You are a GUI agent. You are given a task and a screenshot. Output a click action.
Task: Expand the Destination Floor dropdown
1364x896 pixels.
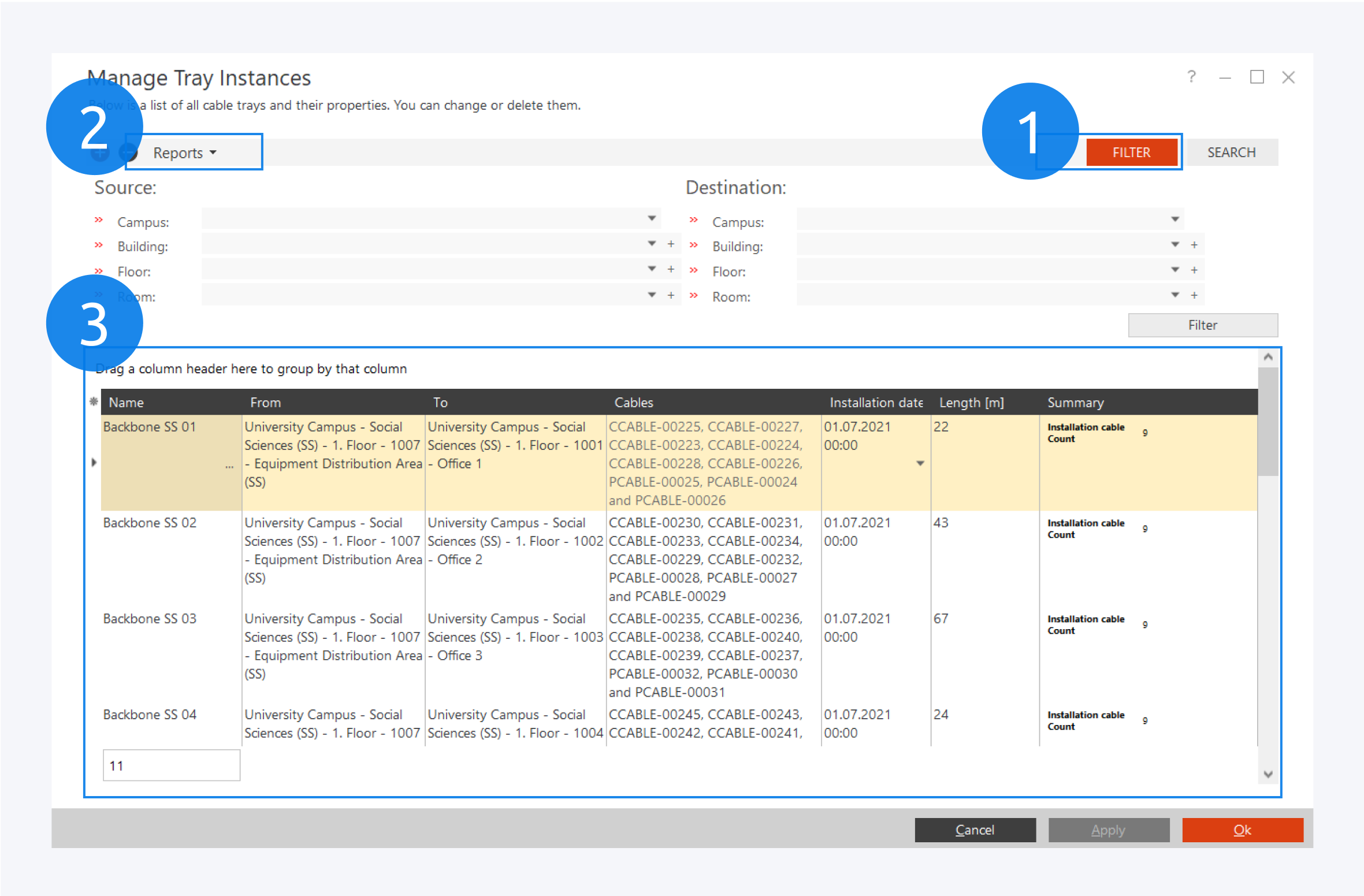pos(1175,270)
